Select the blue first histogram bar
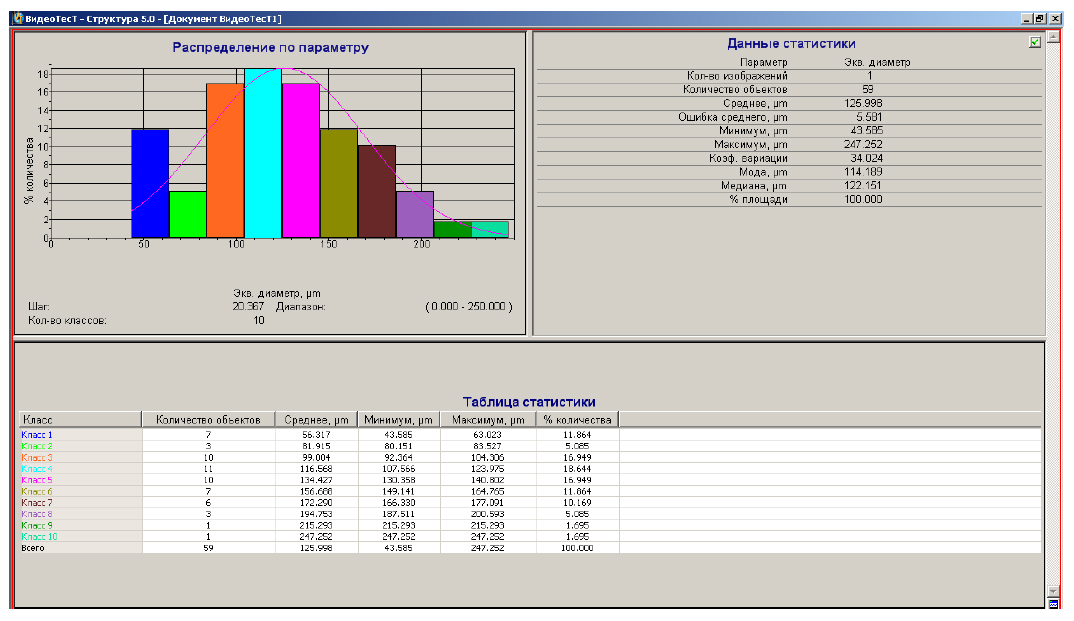The width and height of the screenshot is (1074, 621). point(150,183)
